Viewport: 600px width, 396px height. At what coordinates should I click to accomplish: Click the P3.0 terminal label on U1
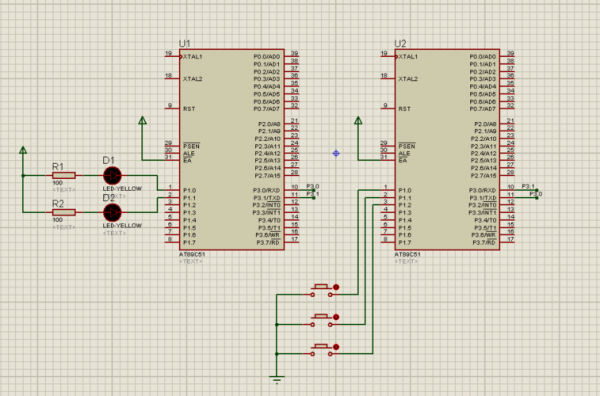[x=313, y=186]
